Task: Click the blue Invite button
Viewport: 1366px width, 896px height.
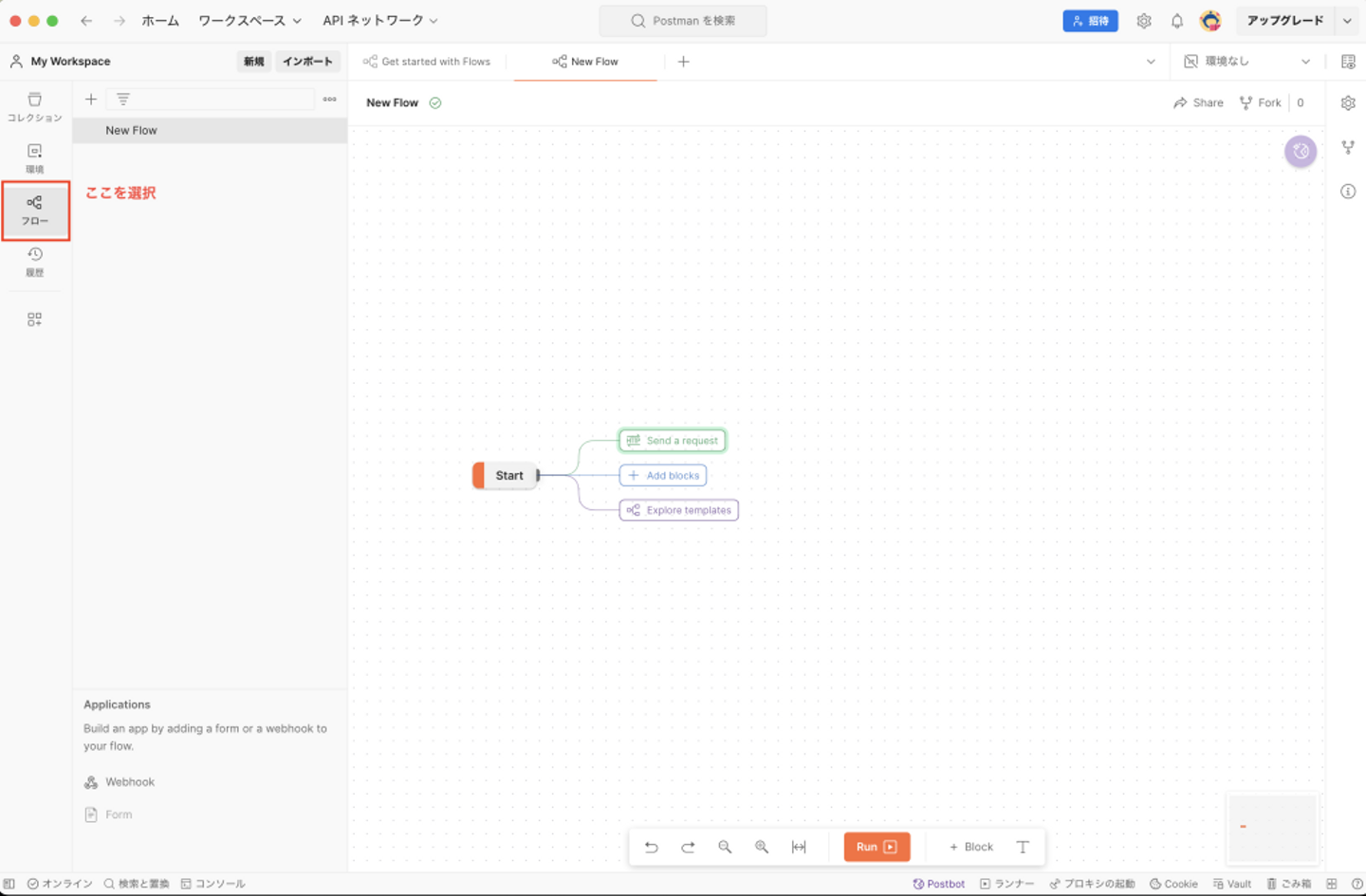Action: 1090,21
